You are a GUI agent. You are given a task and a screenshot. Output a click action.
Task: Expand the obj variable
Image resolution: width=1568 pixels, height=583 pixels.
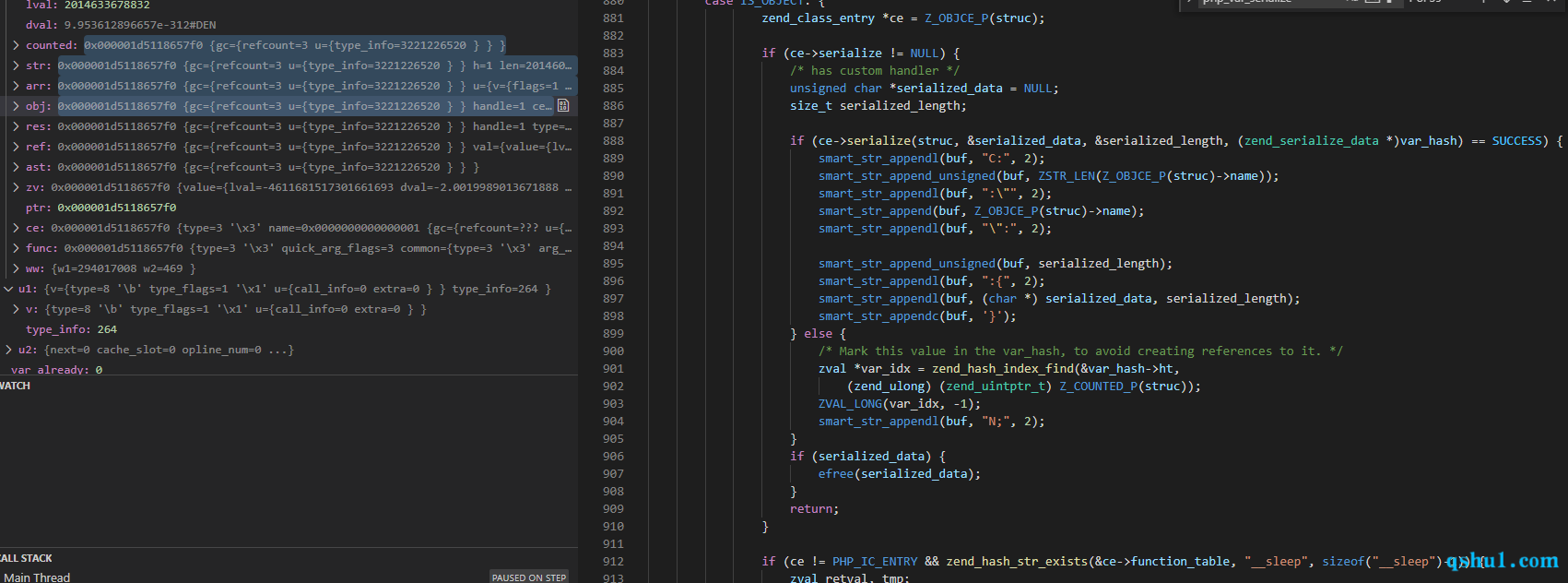(16, 106)
